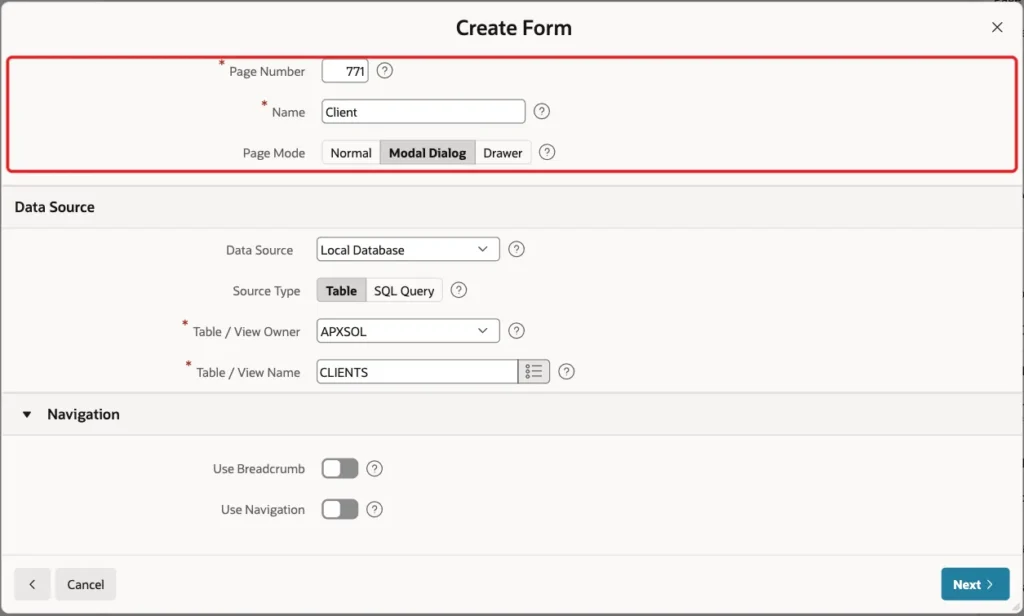
Task: Open help for Use Navigation
Action: pyautogui.click(x=374, y=510)
